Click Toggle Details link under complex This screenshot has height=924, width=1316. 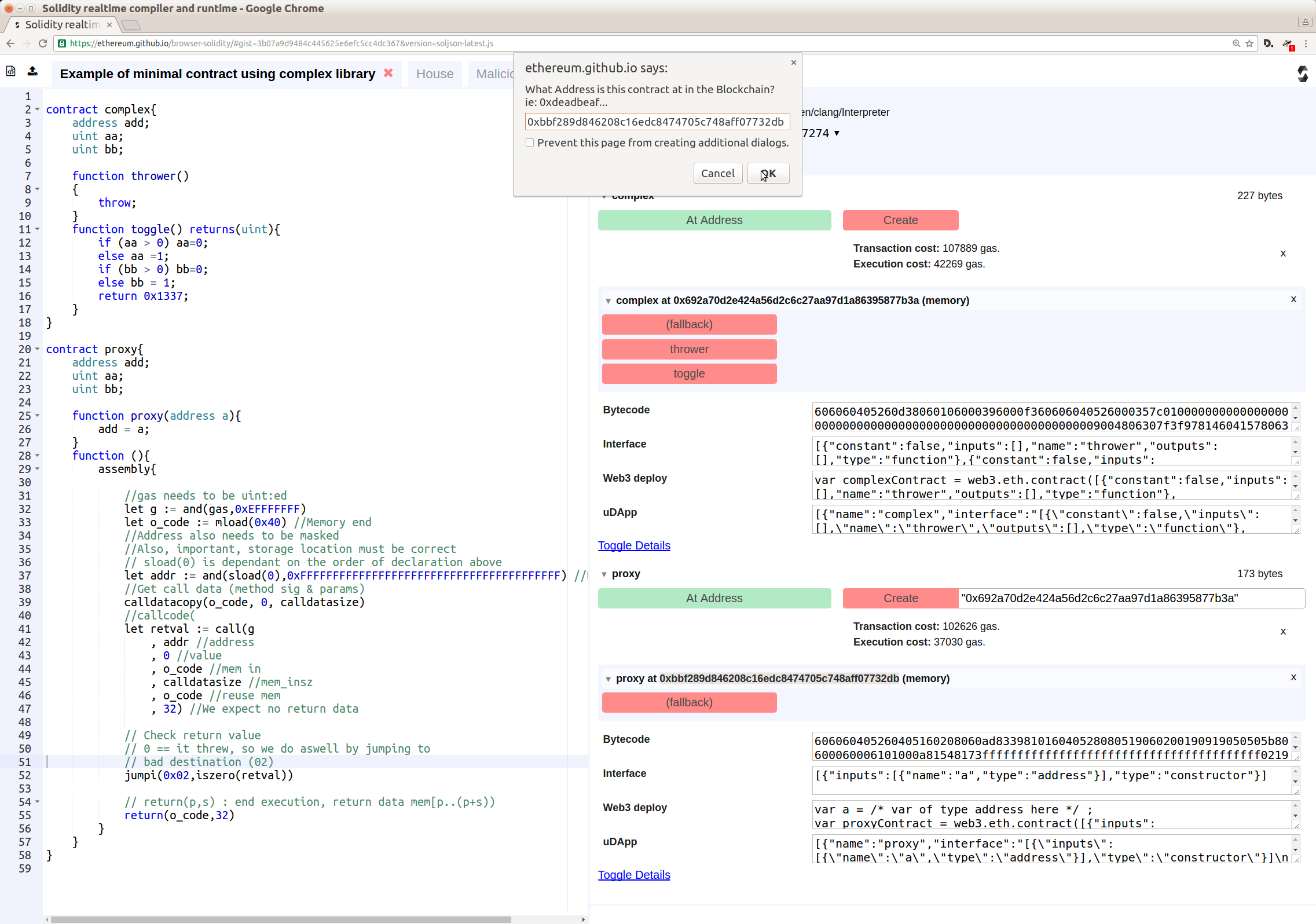click(634, 545)
